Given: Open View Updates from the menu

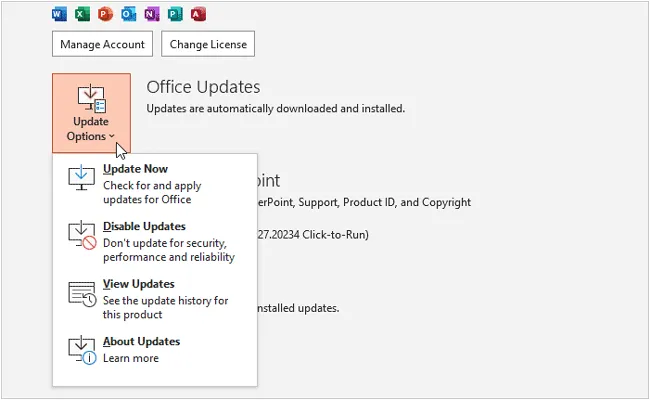Looking at the screenshot, I should (139, 284).
